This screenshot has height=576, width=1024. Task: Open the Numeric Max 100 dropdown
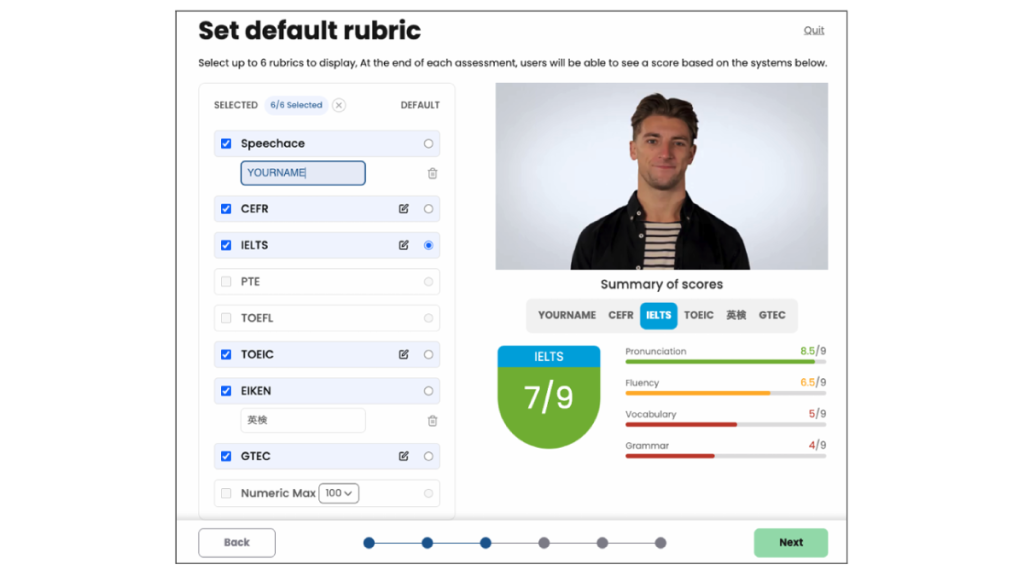click(x=340, y=493)
